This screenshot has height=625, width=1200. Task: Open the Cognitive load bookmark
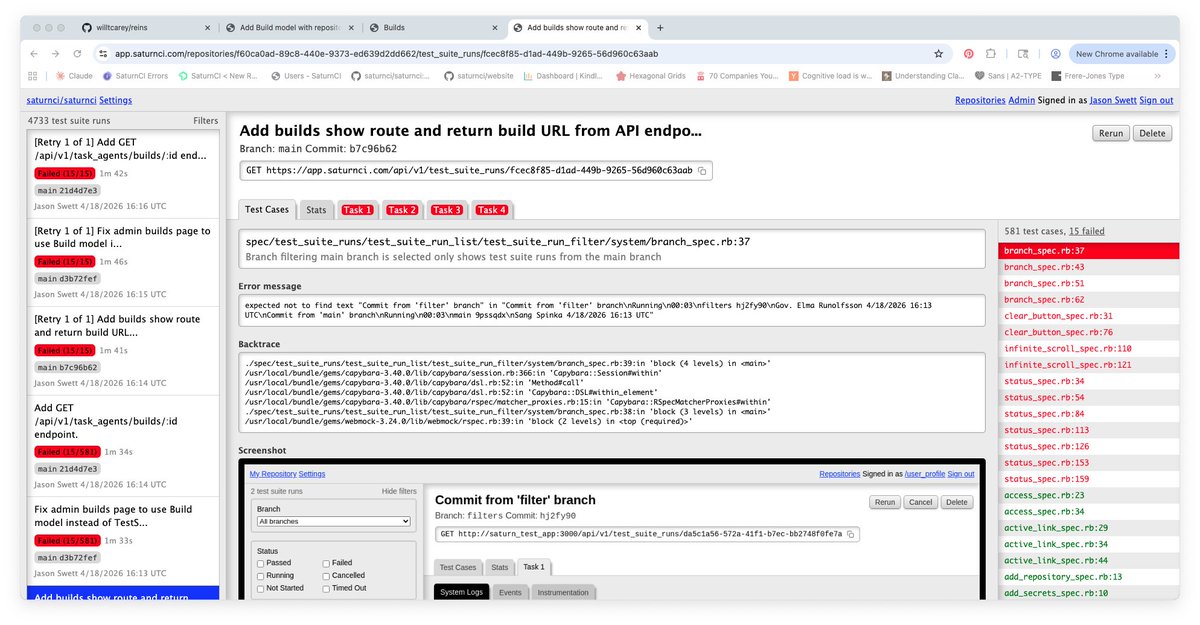coord(830,76)
